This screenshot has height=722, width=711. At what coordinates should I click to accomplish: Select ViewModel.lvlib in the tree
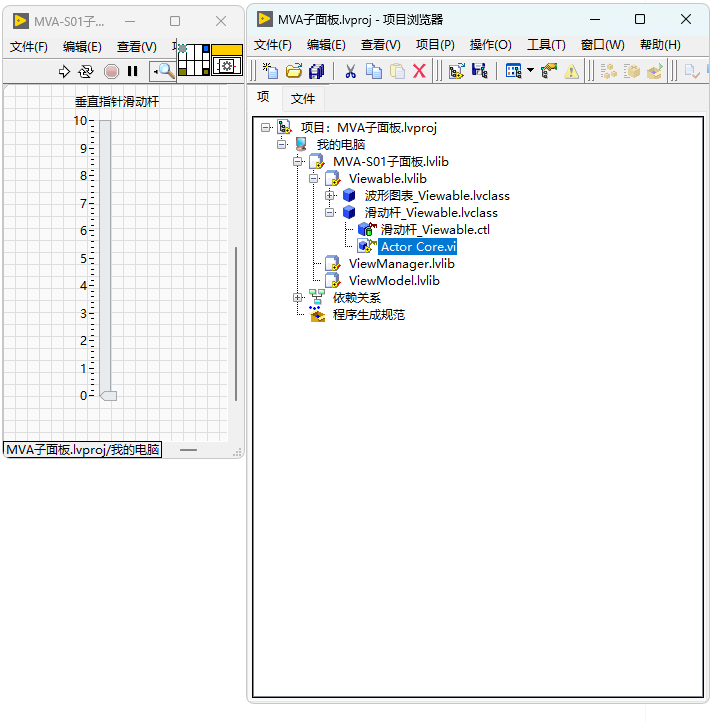(394, 281)
